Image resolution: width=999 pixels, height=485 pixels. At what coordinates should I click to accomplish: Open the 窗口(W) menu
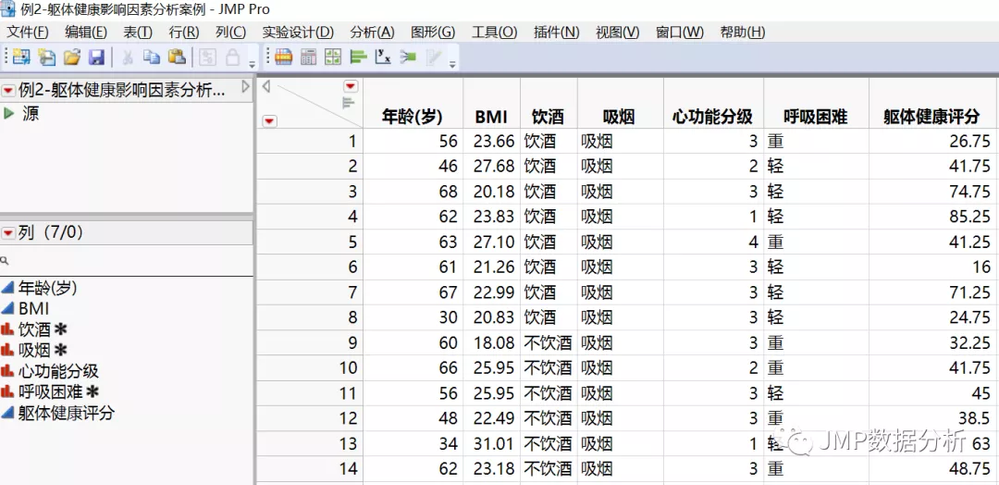680,32
